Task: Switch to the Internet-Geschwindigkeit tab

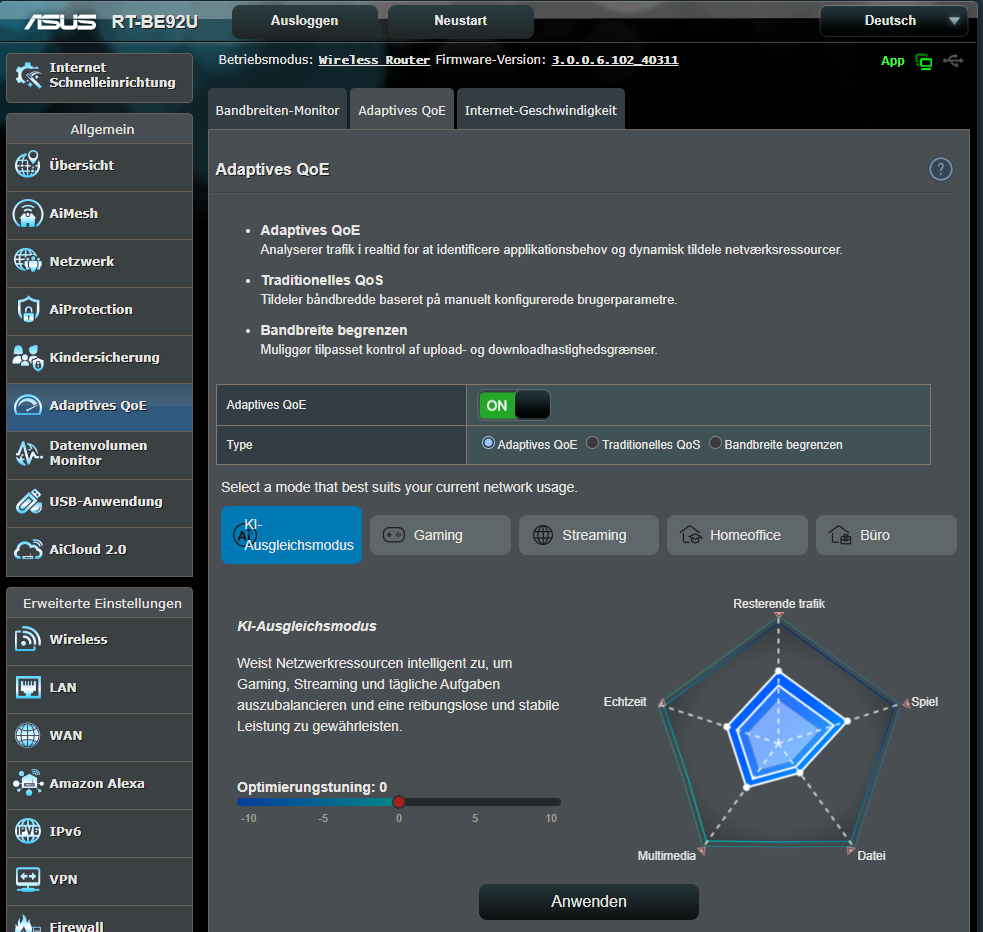Action: point(540,110)
